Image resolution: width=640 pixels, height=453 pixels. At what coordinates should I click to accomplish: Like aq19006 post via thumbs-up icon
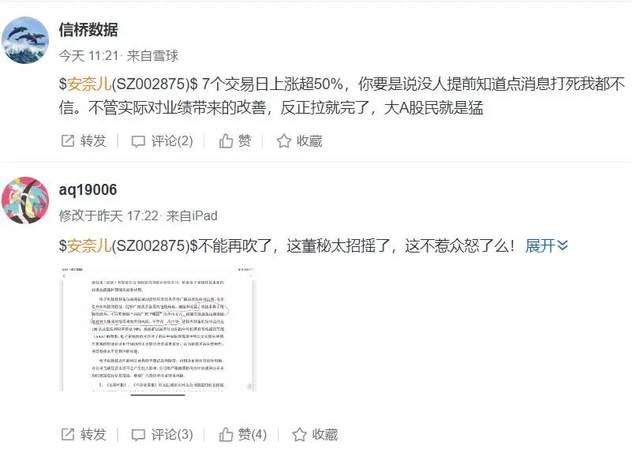click(x=226, y=434)
